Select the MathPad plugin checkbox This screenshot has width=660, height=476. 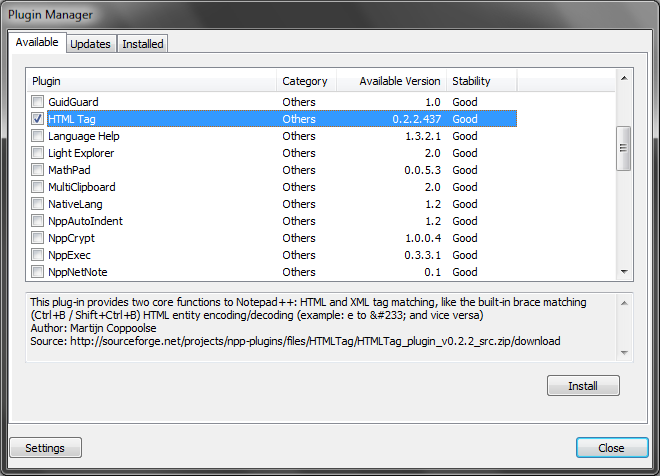pos(37,170)
